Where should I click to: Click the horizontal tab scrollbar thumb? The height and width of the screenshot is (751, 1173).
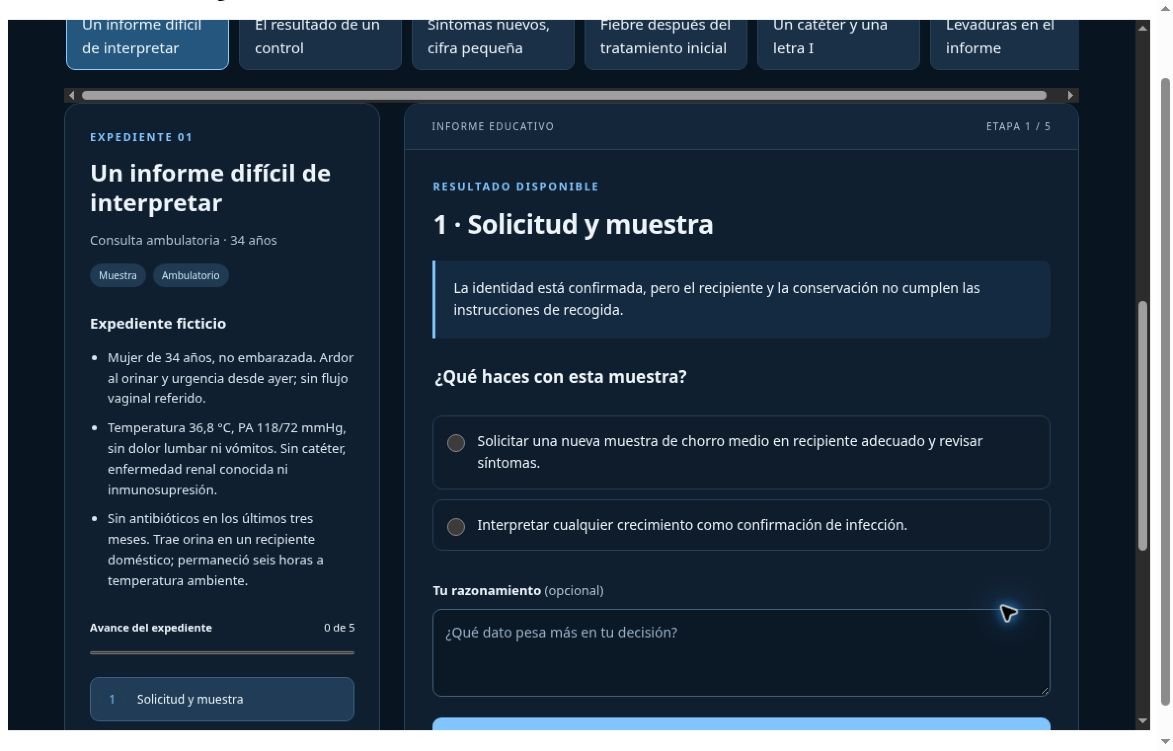click(564, 95)
